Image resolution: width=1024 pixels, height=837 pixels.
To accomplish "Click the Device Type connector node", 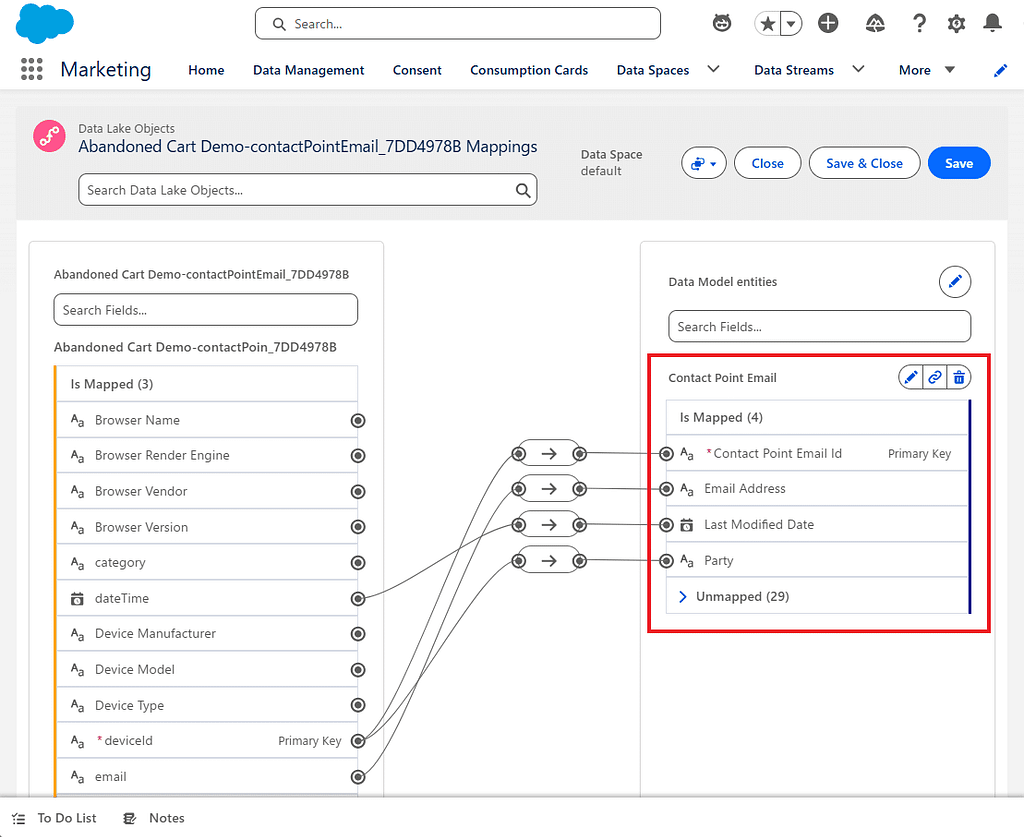I will pyautogui.click(x=358, y=705).
